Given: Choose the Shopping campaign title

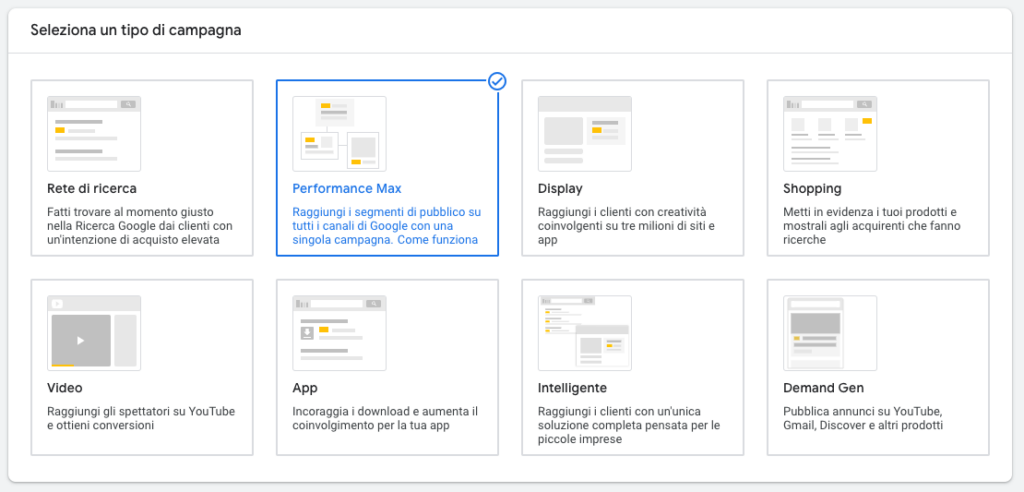Looking at the screenshot, I should (812, 189).
